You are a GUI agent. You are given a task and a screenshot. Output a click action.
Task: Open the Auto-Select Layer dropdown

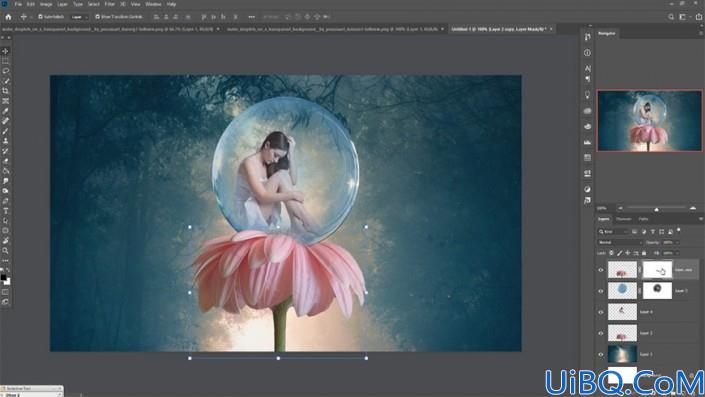[79, 17]
